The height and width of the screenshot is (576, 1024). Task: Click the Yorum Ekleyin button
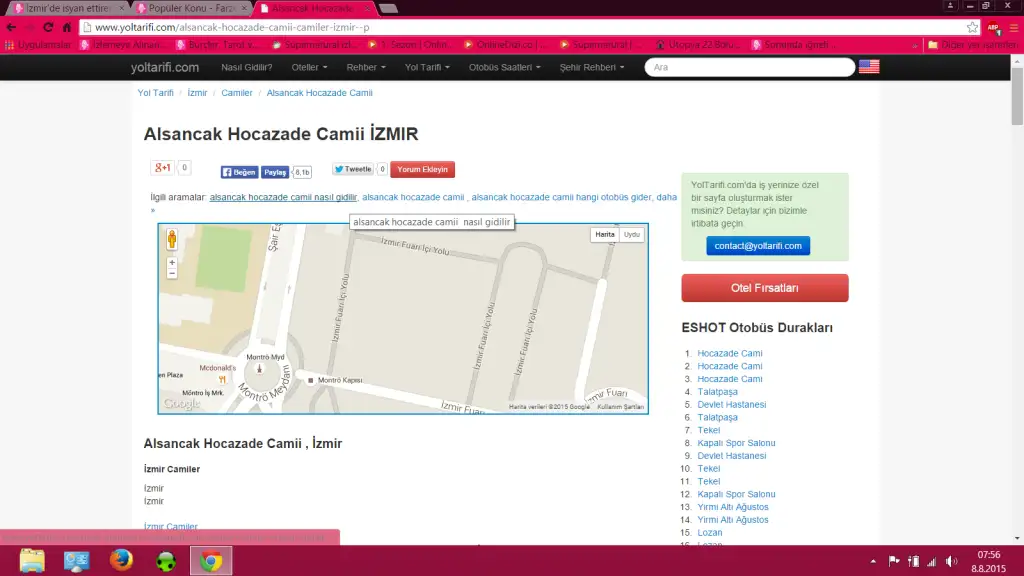click(422, 170)
